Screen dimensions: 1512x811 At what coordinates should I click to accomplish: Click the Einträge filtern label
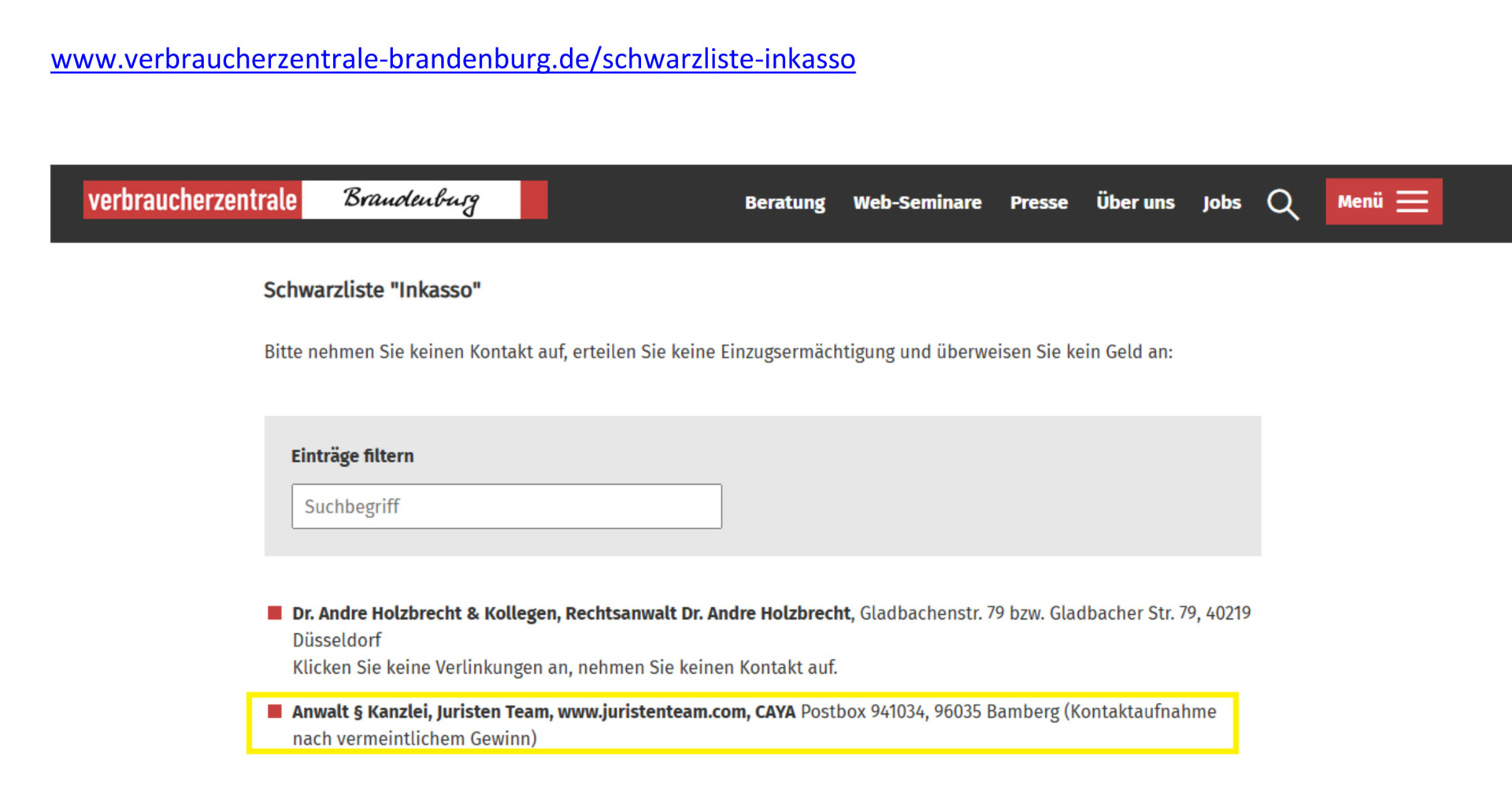click(352, 456)
